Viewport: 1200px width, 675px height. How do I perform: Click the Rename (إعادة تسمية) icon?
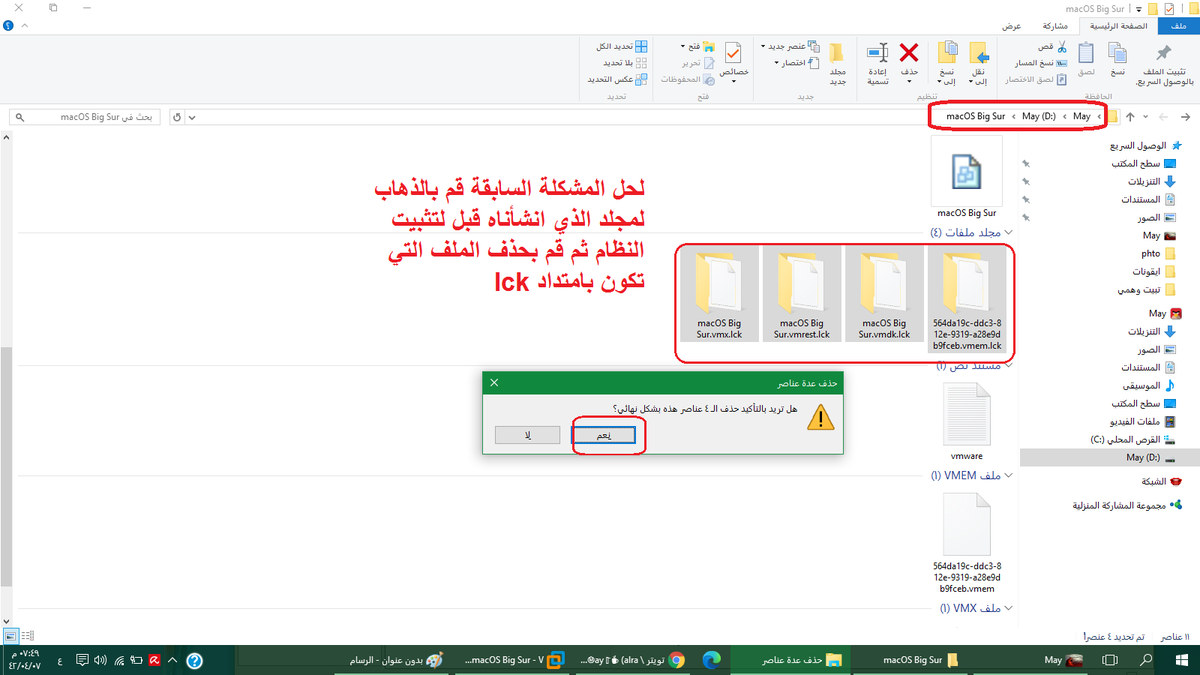[877, 54]
